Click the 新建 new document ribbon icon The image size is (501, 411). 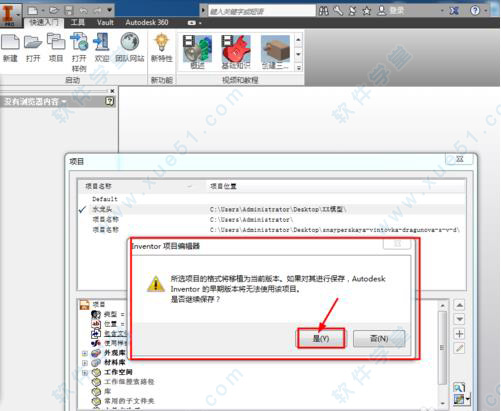[x=10, y=47]
